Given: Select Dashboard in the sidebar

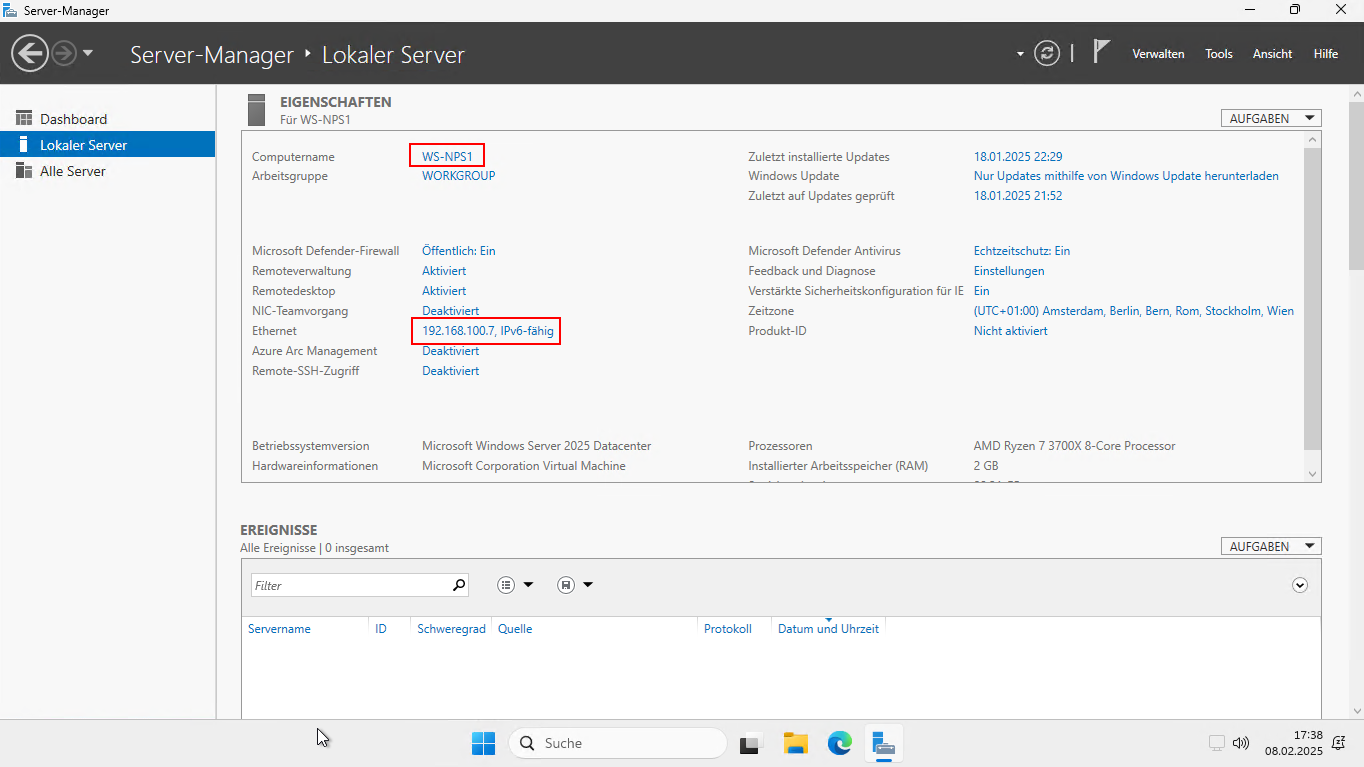Looking at the screenshot, I should (107, 119).
